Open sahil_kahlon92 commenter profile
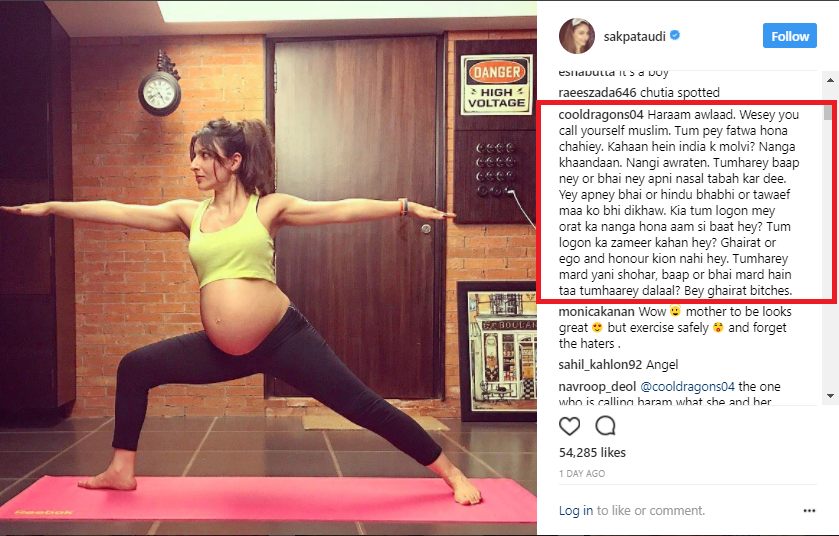Image resolution: width=839 pixels, height=536 pixels. coord(600,365)
